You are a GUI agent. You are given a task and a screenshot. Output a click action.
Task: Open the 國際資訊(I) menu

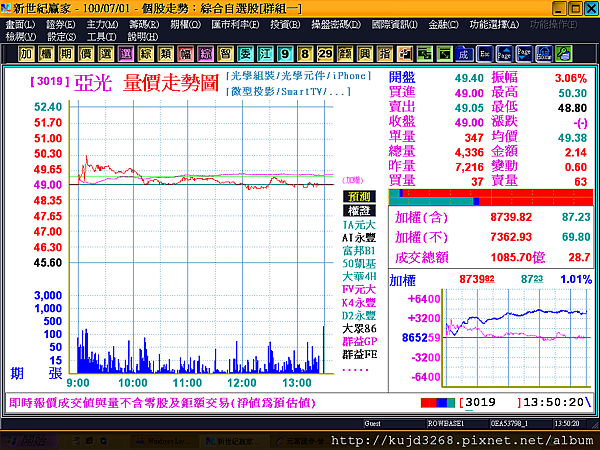coord(395,24)
